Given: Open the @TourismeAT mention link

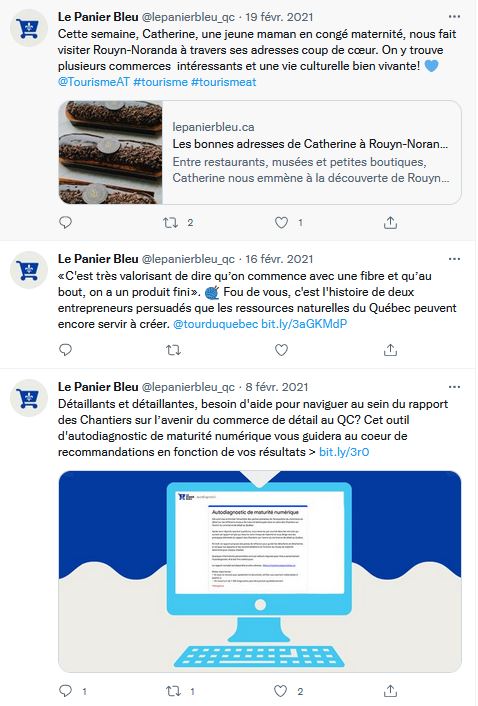Looking at the screenshot, I should (x=94, y=82).
